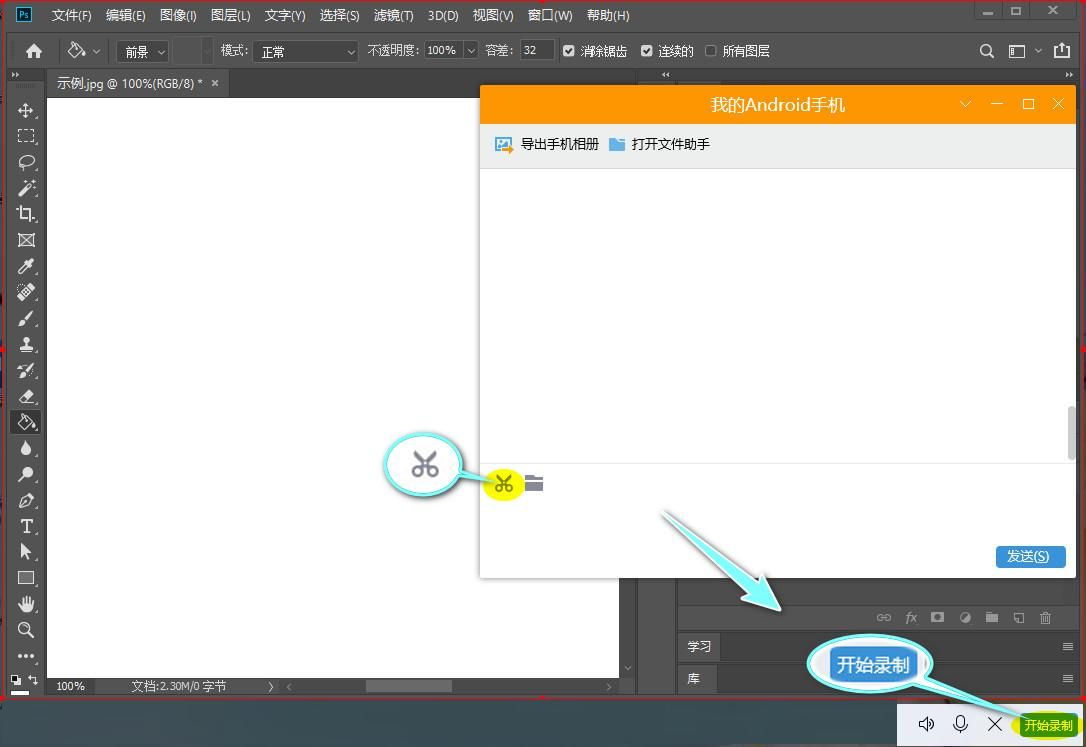Uncheck the 连续的 contiguous checkbox
1086x747 pixels.
[x=647, y=51]
